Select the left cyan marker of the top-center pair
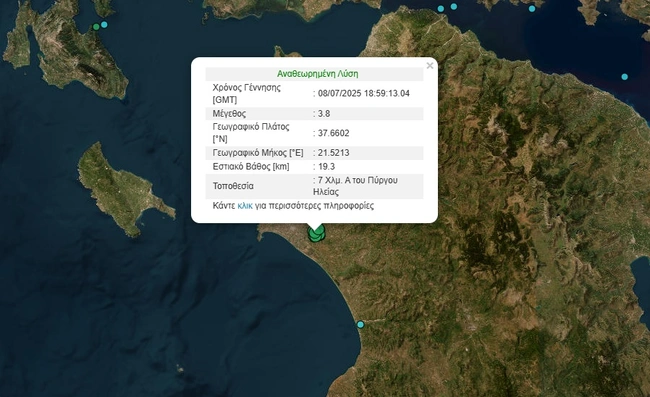Screen dimensions: 650x397 pos(441,9)
